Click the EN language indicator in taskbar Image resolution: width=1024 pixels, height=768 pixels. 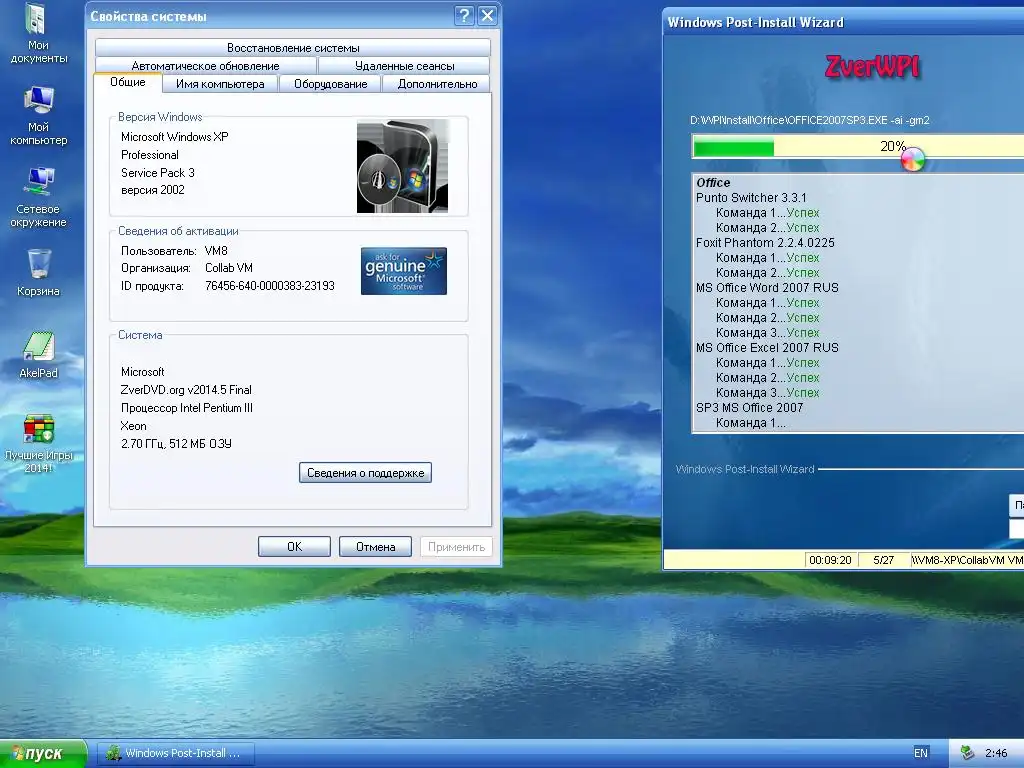[x=920, y=753]
